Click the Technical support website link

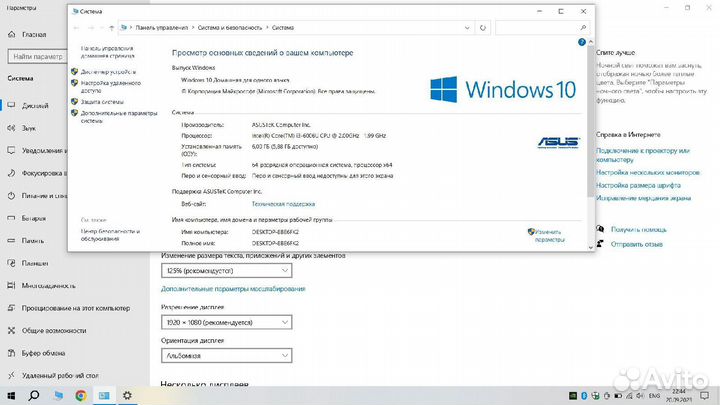point(283,204)
